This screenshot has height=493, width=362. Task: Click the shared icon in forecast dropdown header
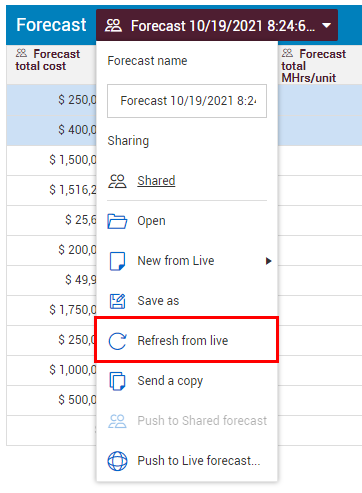tap(113, 25)
